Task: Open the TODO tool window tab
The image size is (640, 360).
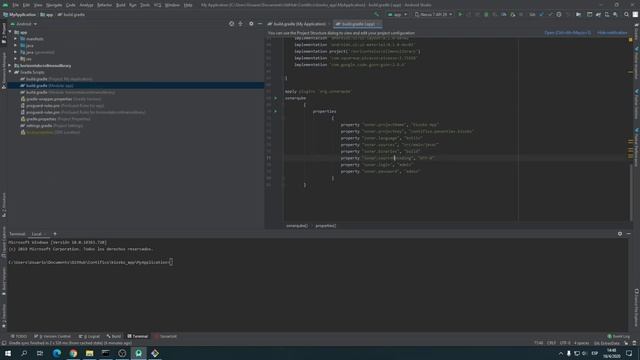Action: 19,336
